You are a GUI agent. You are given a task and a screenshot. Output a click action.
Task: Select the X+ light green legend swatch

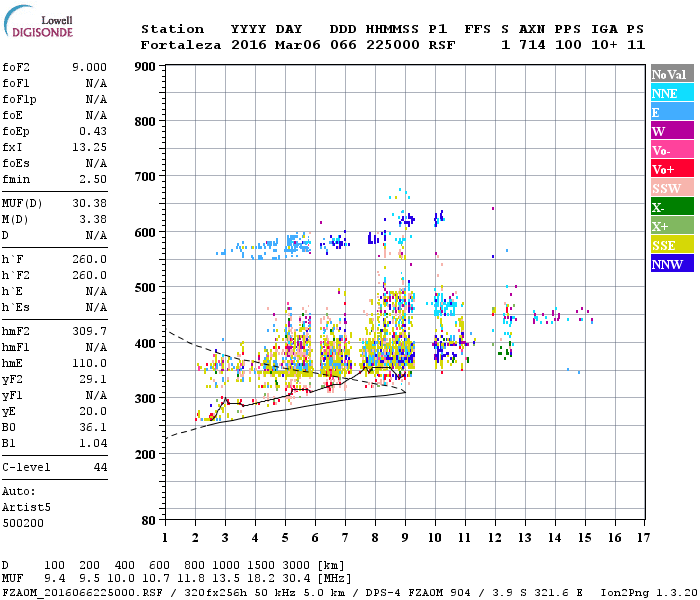point(672,225)
